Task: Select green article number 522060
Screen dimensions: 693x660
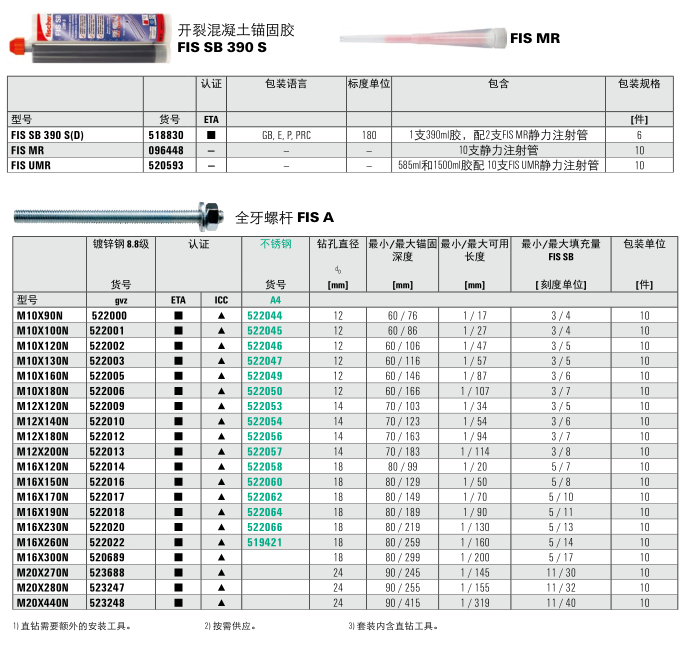Action: 265,482
